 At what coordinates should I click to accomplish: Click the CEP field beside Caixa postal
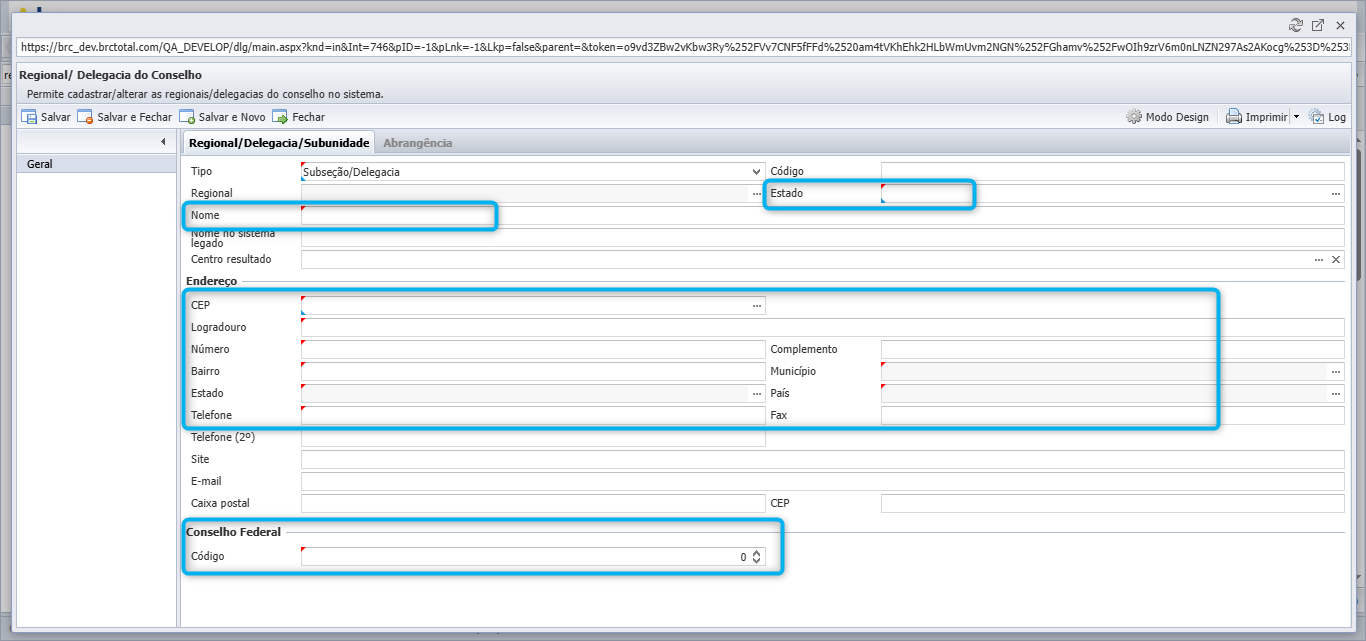point(1113,503)
